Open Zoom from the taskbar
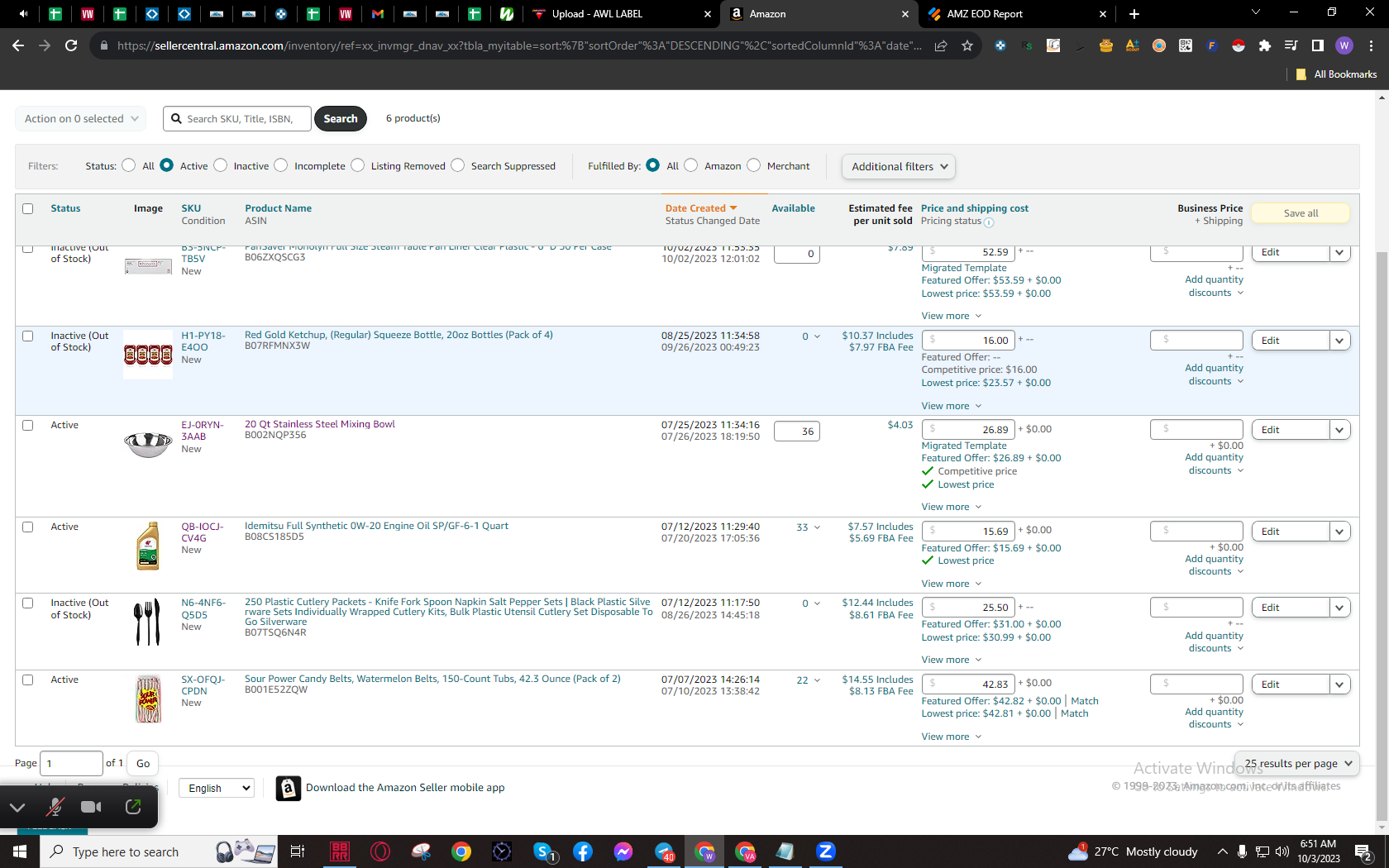This screenshot has width=1389, height=868. point(826,851)
